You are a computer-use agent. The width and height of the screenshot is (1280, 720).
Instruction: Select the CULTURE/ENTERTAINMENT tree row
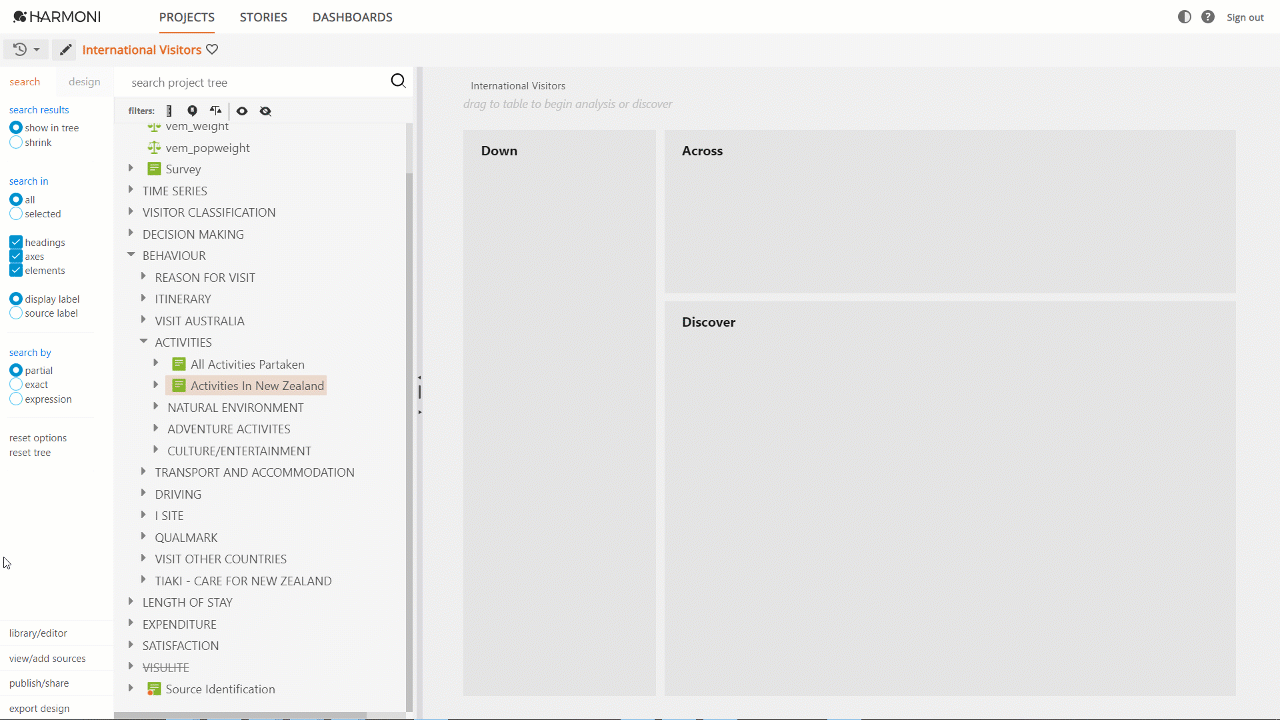(x=239, y=451)
